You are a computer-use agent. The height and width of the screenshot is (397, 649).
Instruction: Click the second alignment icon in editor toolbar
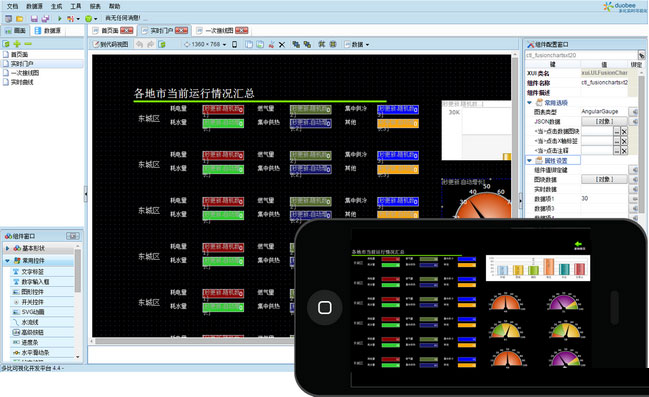[x=333, y=44]
